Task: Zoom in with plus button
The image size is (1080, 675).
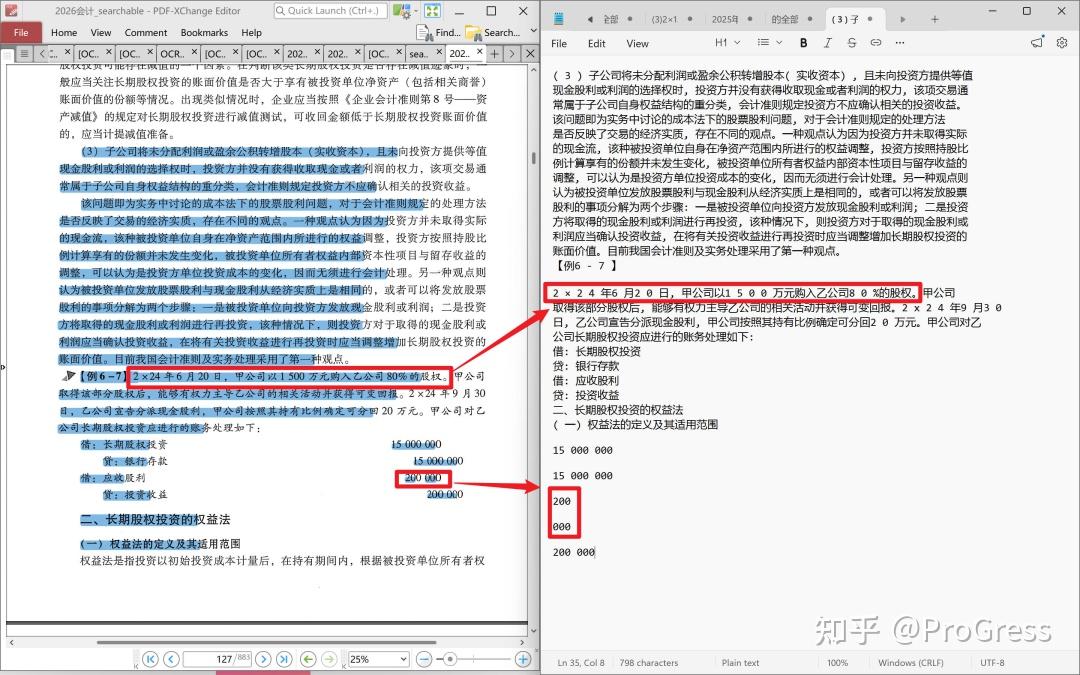Action: coord(523,659)
